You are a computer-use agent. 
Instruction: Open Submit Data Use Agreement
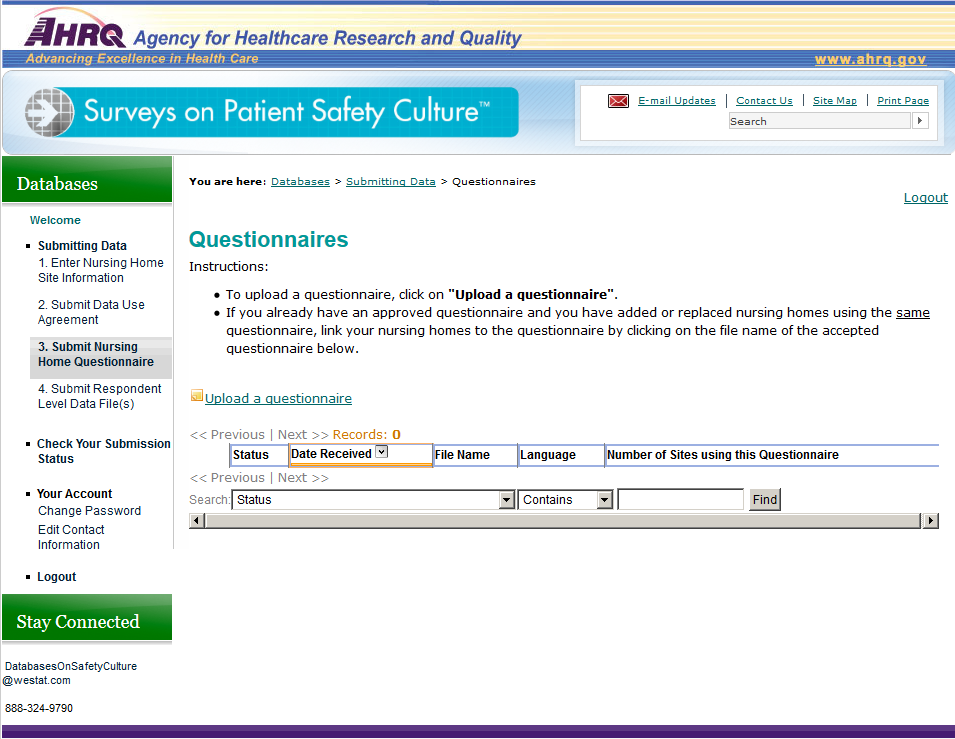pos(91,312)
